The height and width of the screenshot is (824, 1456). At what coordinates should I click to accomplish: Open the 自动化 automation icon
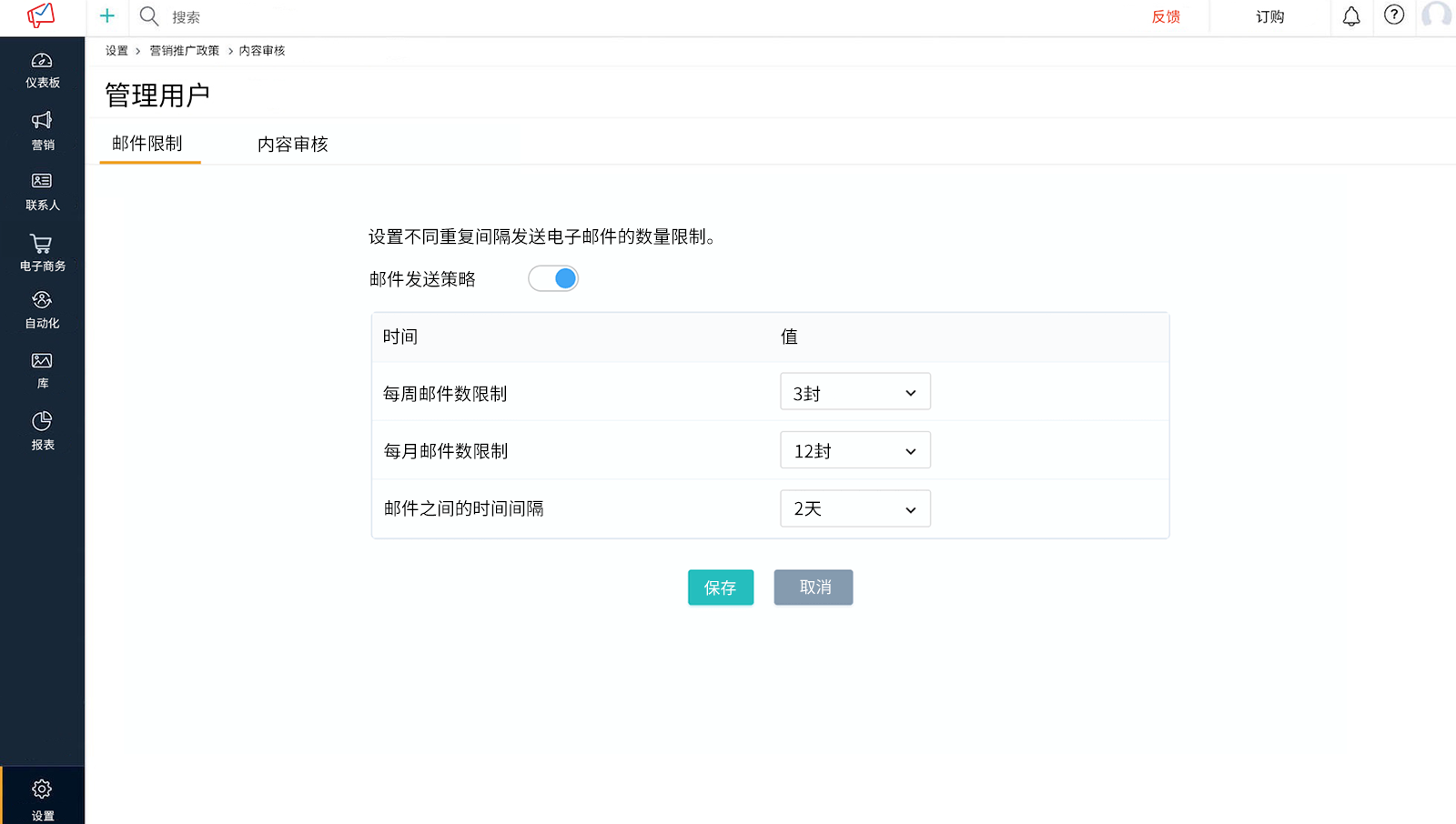click(42, 301)
